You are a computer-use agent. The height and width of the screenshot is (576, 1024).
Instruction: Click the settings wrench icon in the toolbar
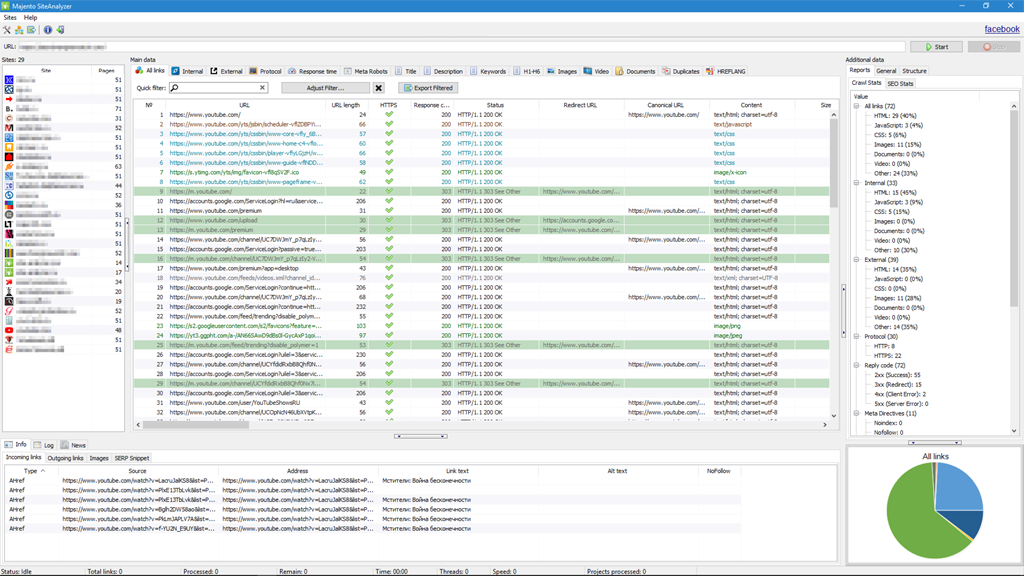coord(7,30)
